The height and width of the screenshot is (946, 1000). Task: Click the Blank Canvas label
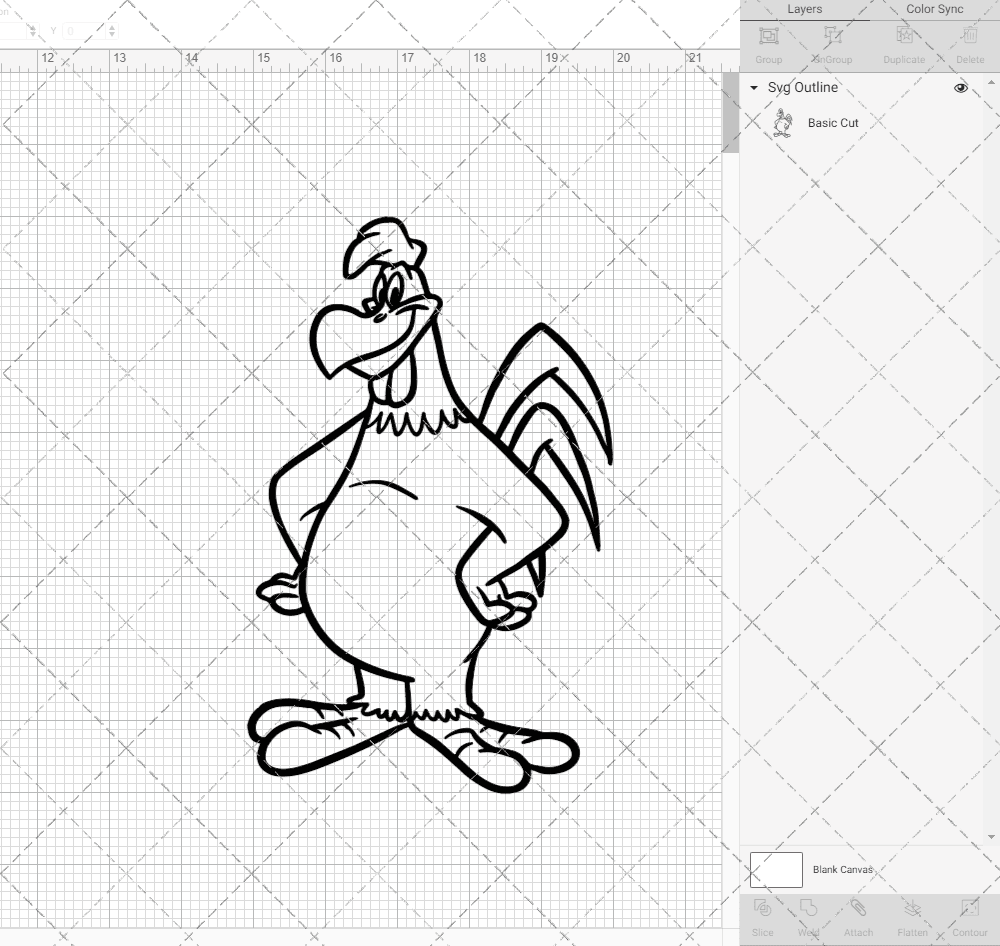[842, 869]
